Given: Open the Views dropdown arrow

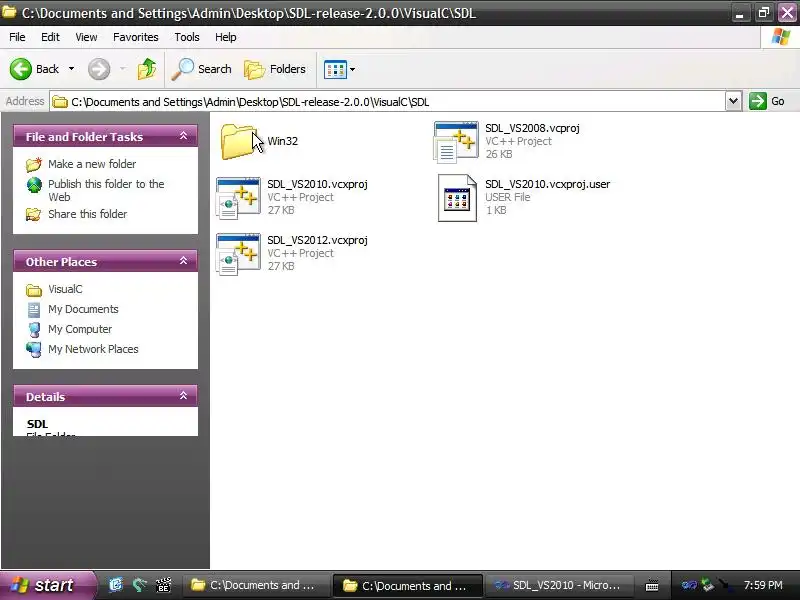Looking at the screenshot, I should tap(353, 69).
